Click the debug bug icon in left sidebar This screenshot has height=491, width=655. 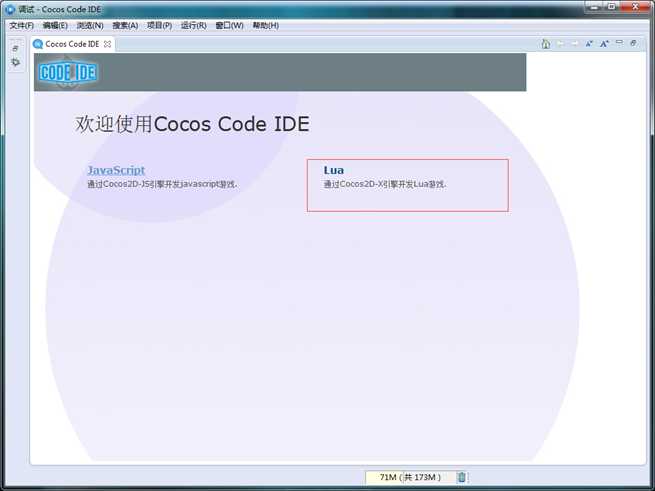coord(15,62)
